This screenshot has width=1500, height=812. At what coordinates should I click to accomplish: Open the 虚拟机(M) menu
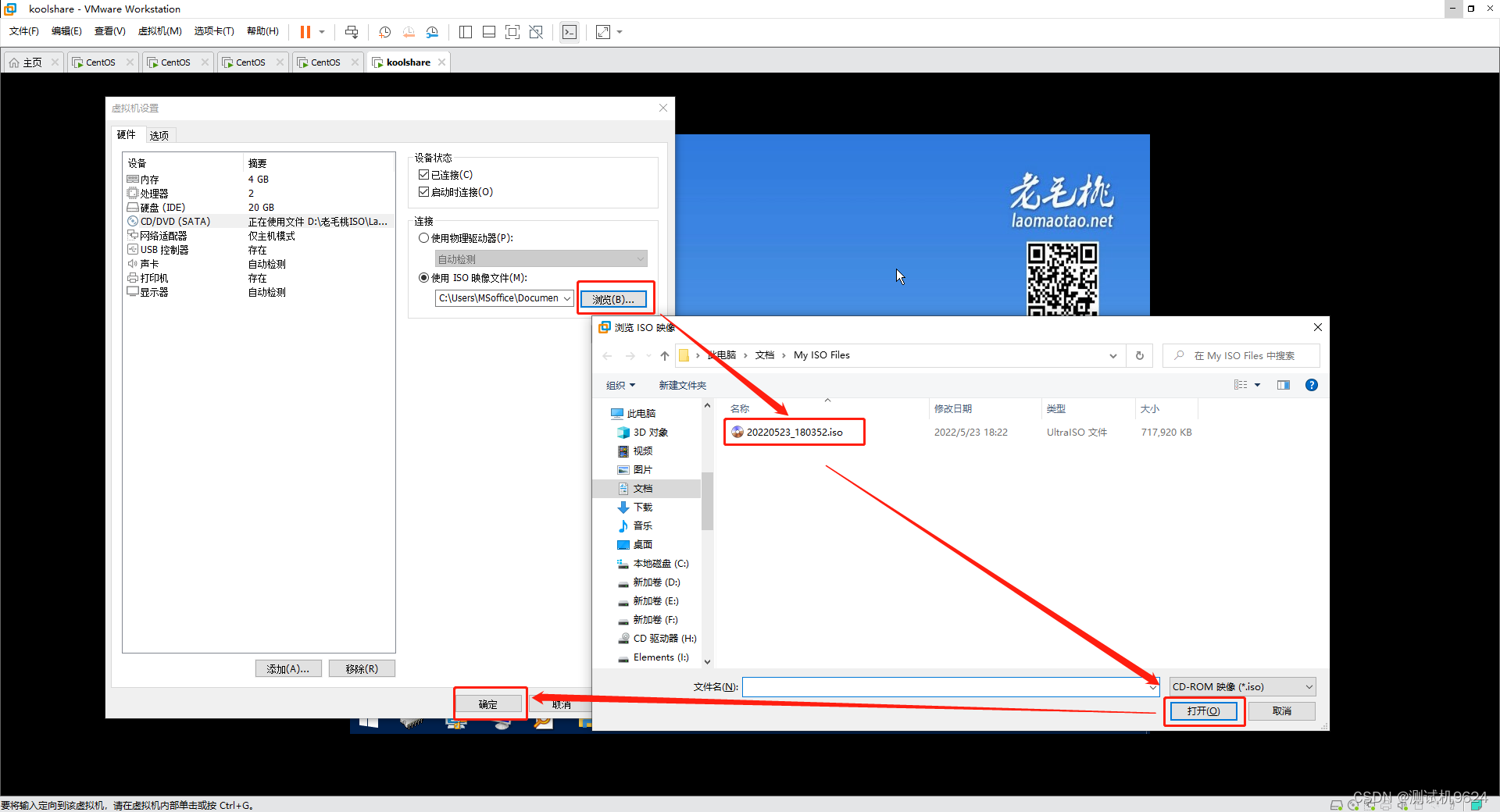pyautogui.click(x=159, y=31)
